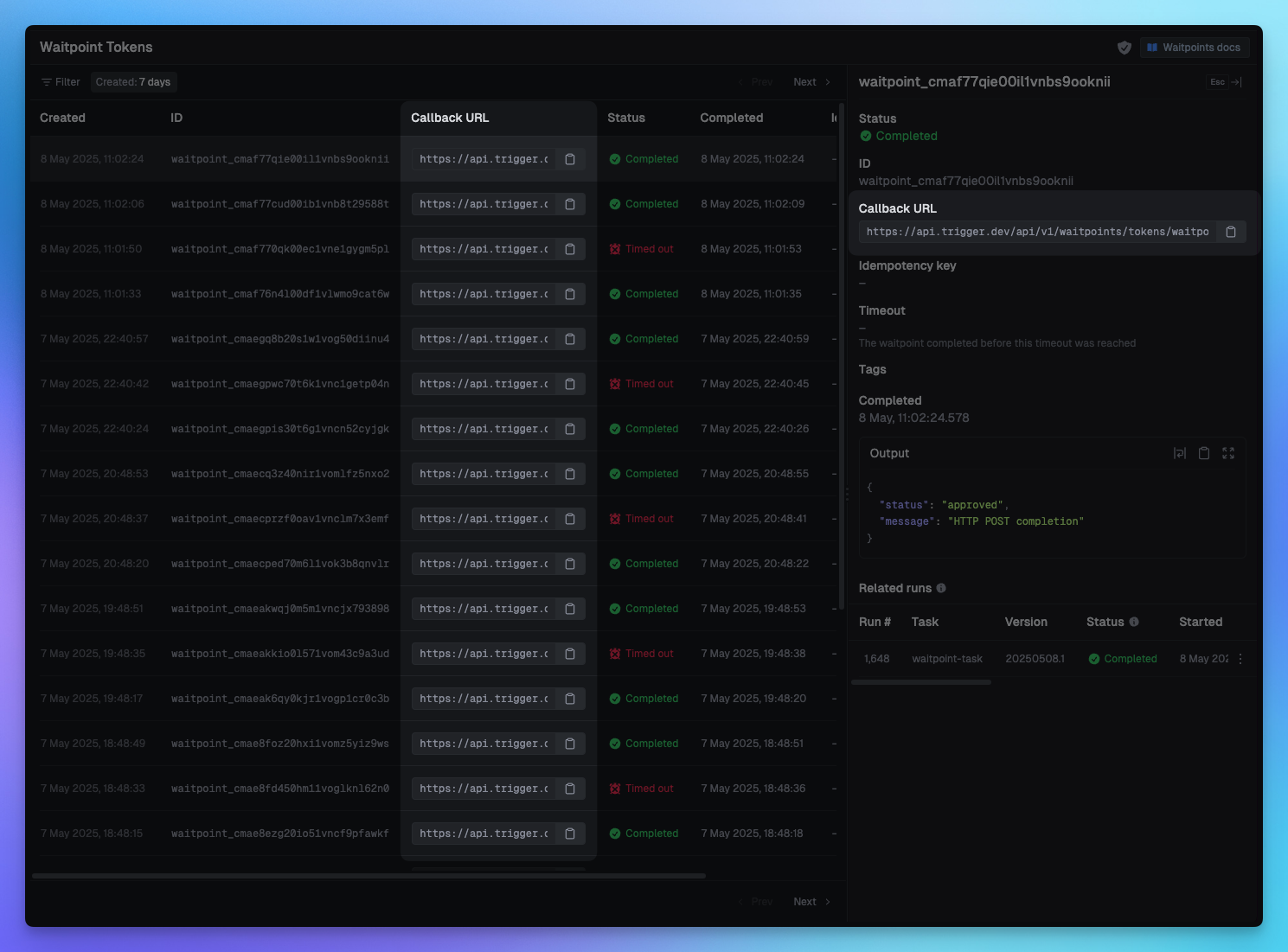Copy callback URL for waitpoint_cmaeakkio0l571vom43c9a3ud row
1288x952 pixels.
[x=570, y=654]
